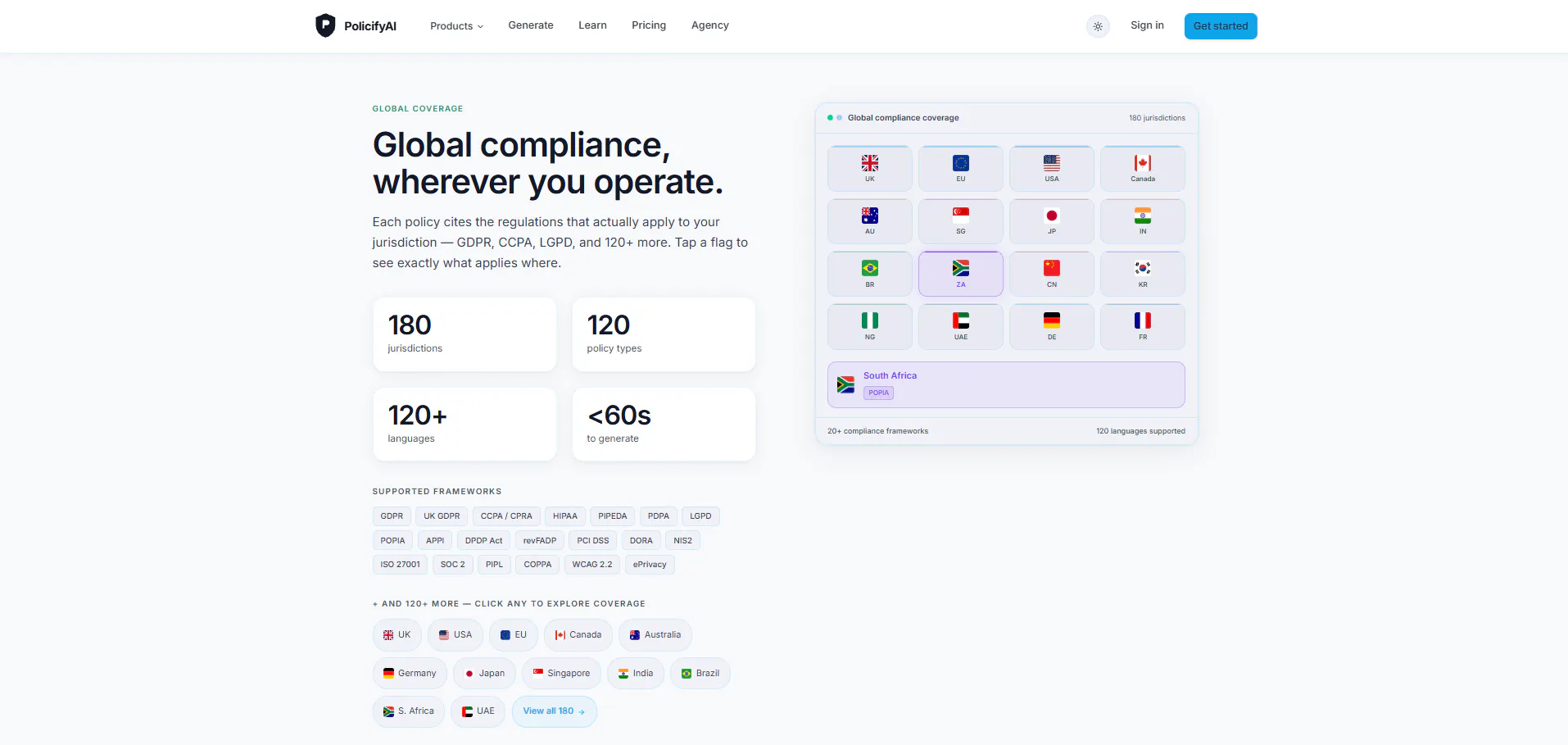
Task: Click the ePrivacy framework tag
Action: (650, 565)
